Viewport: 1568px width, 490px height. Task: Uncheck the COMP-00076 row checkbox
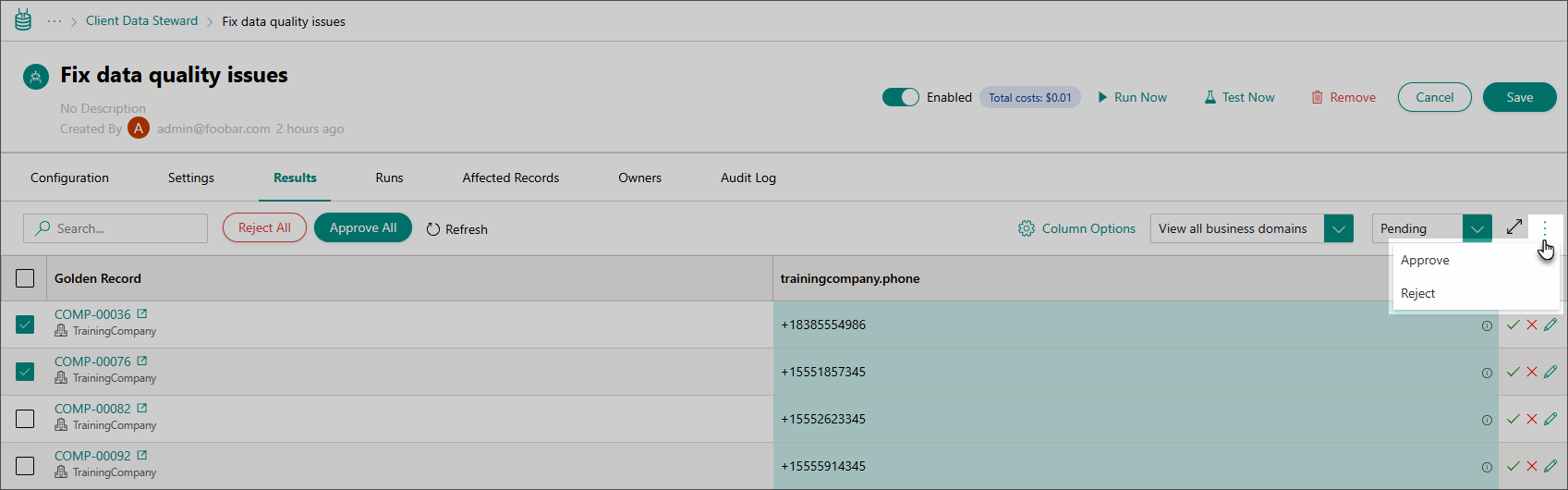25,372
